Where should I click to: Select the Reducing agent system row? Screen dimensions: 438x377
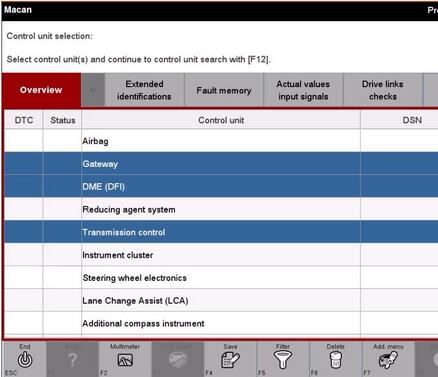click(x=221, y=209)
